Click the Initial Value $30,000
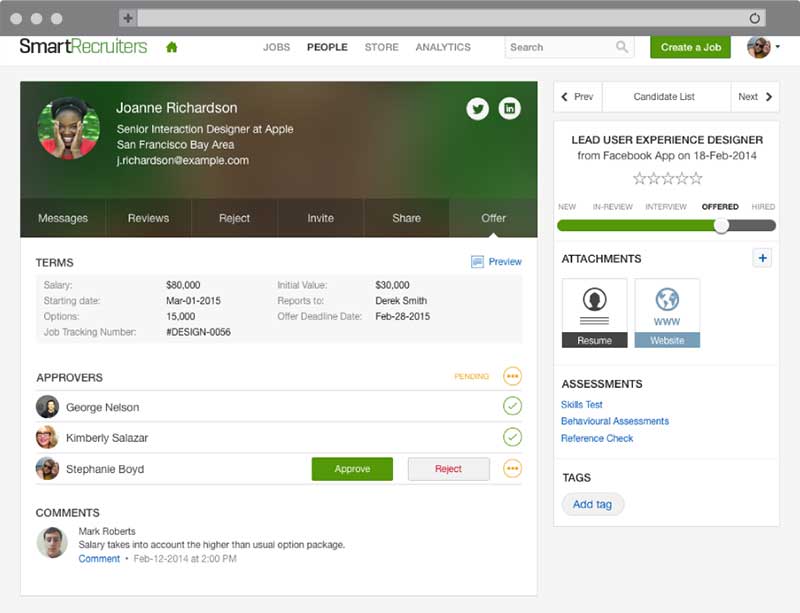 pyautogui.click(x=392, y=285)
